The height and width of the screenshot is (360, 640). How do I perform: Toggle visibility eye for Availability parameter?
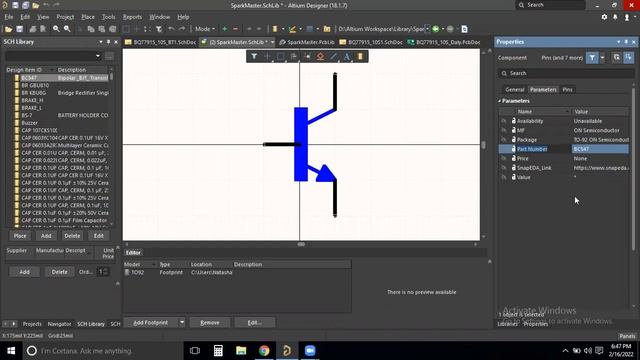[x=504, y=121]
